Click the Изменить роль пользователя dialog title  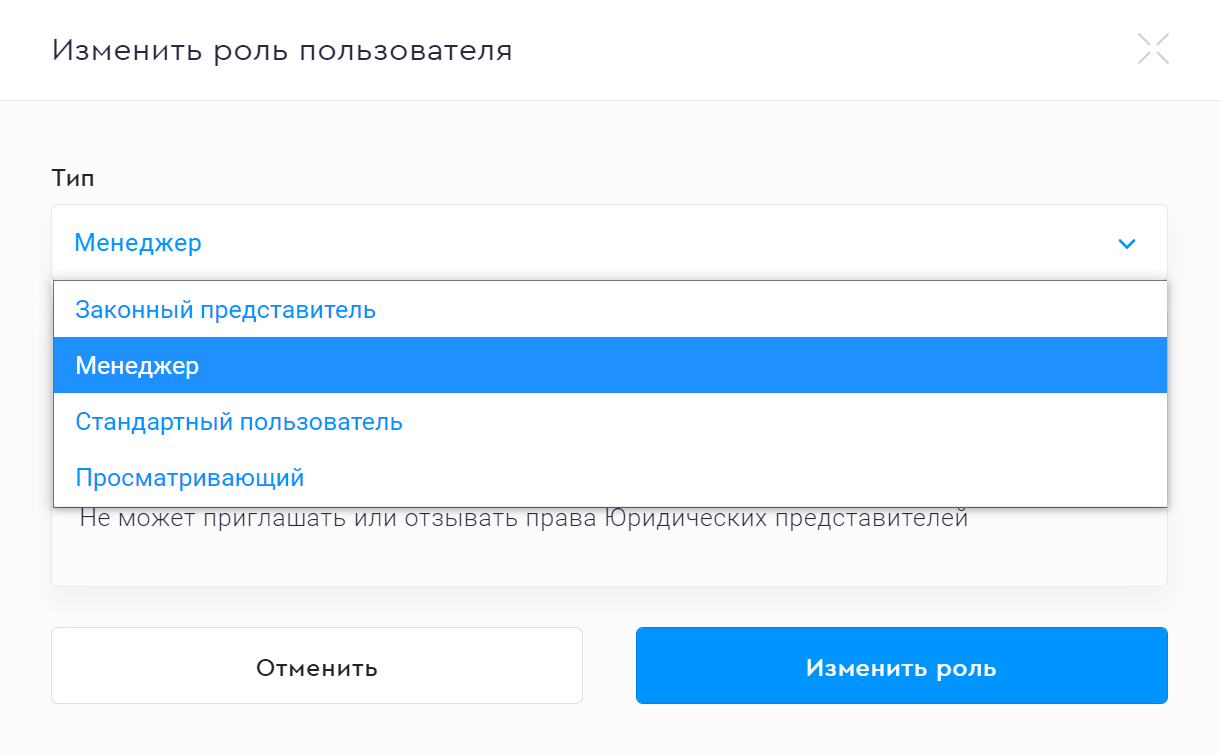click(x=282, y=50)
